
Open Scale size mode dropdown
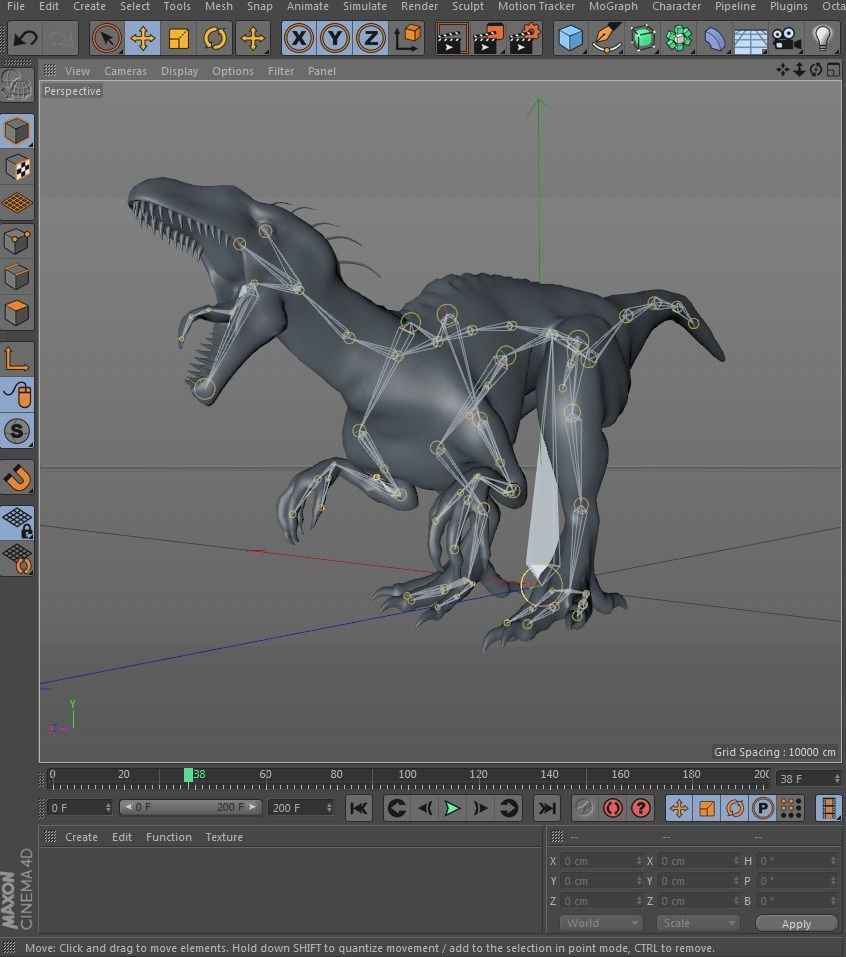point(698,923)
